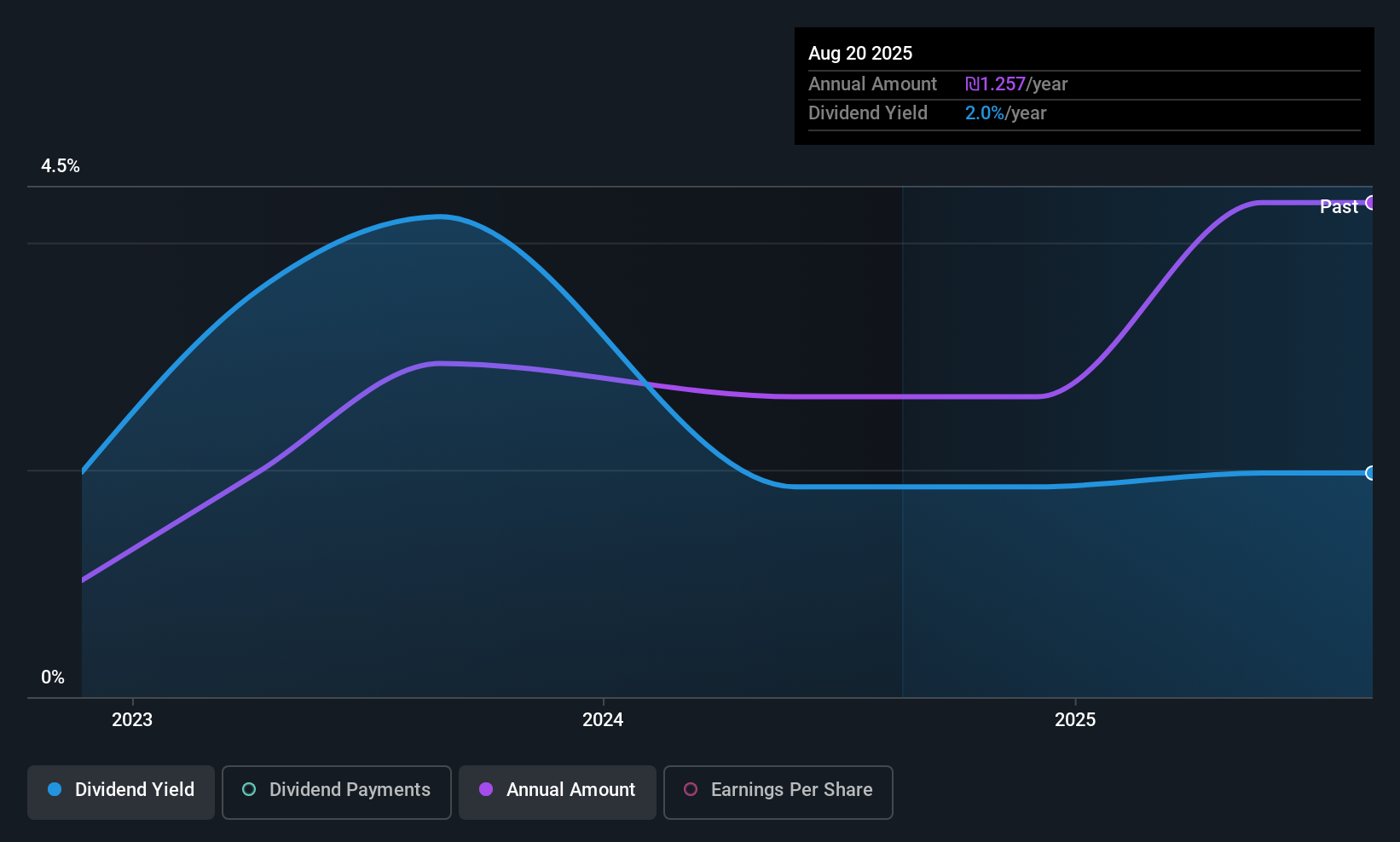Click the ₪1.257/year annual amount value

pos(1016,84)
